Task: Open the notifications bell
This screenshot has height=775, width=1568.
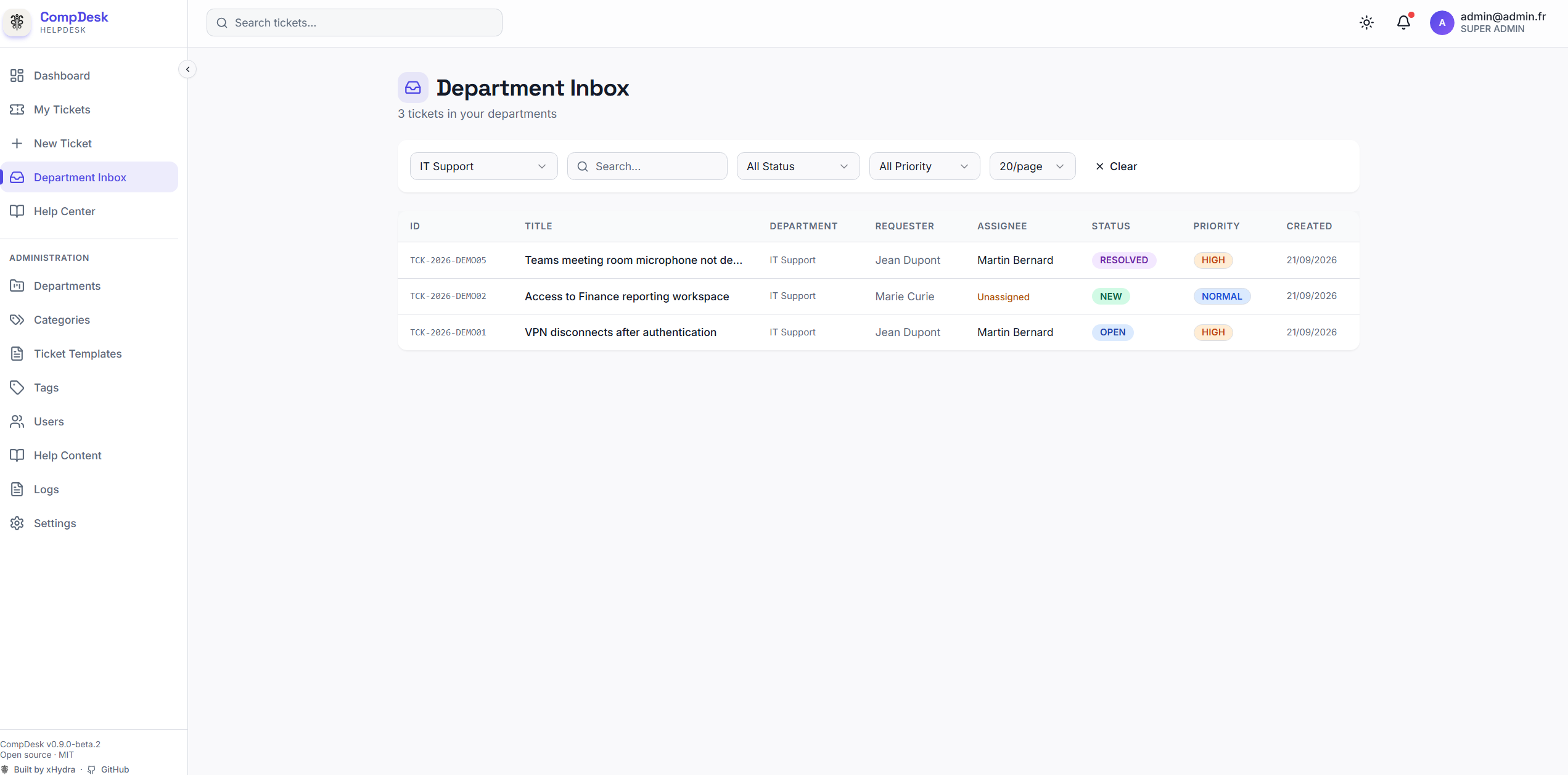Action: (x=1403, y=23)
